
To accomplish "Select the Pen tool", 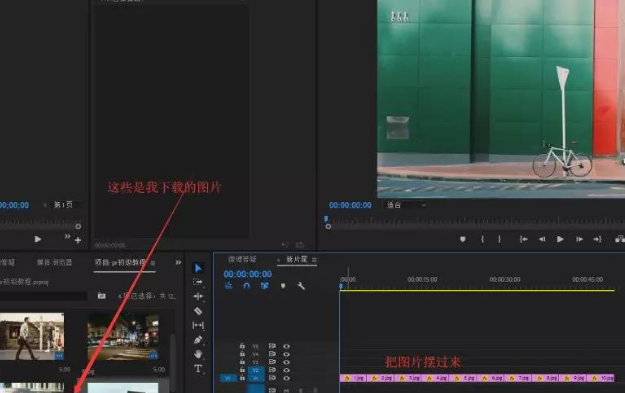I will pyautogui.click(x=198, y=340).
